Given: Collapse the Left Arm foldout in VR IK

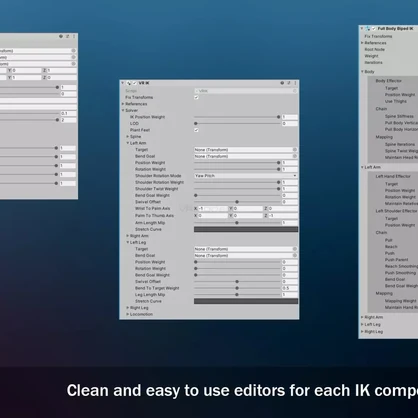Looking at the screenshot, I should pyautogui.click(x=127, y=143).
